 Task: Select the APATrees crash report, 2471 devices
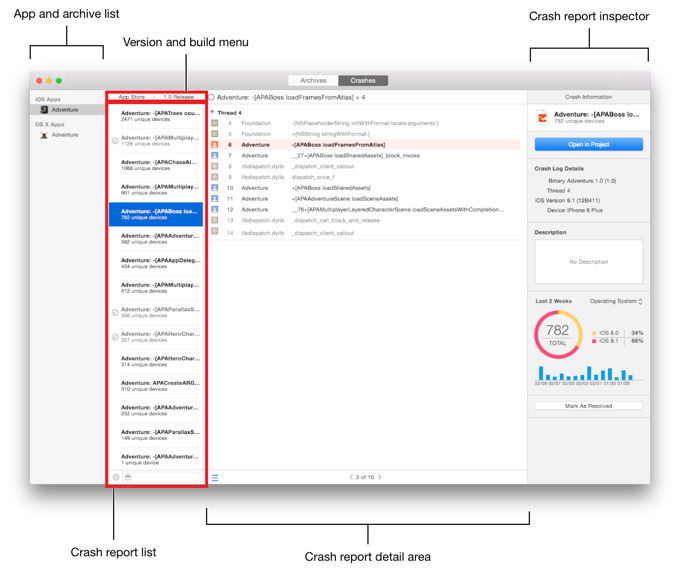[x=156, y=116]
